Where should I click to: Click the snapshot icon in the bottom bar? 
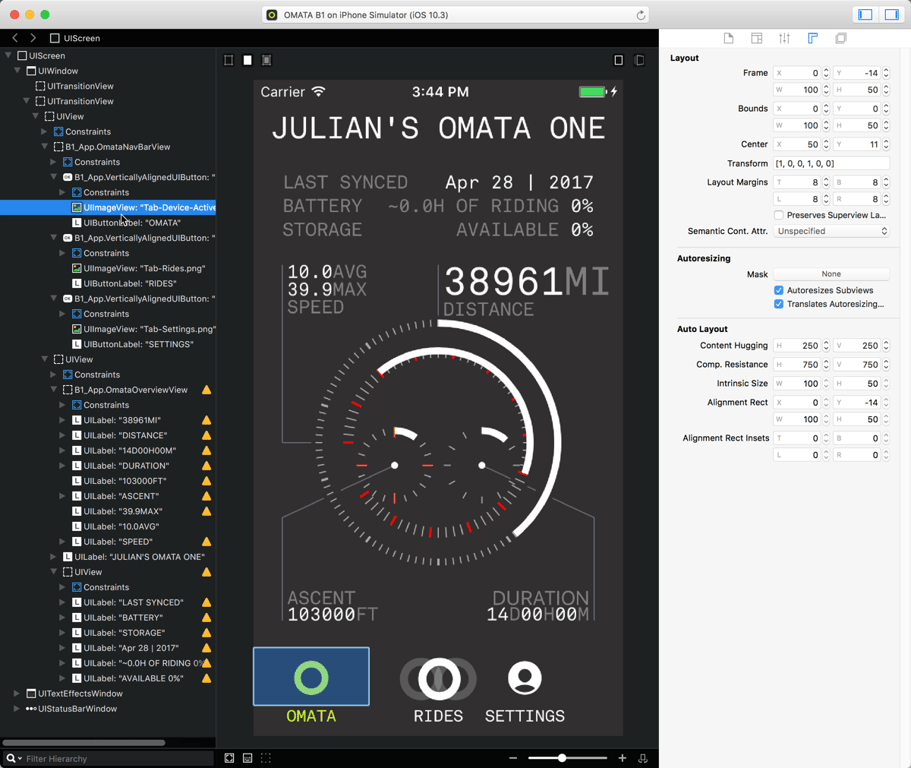tap(248, 758)
